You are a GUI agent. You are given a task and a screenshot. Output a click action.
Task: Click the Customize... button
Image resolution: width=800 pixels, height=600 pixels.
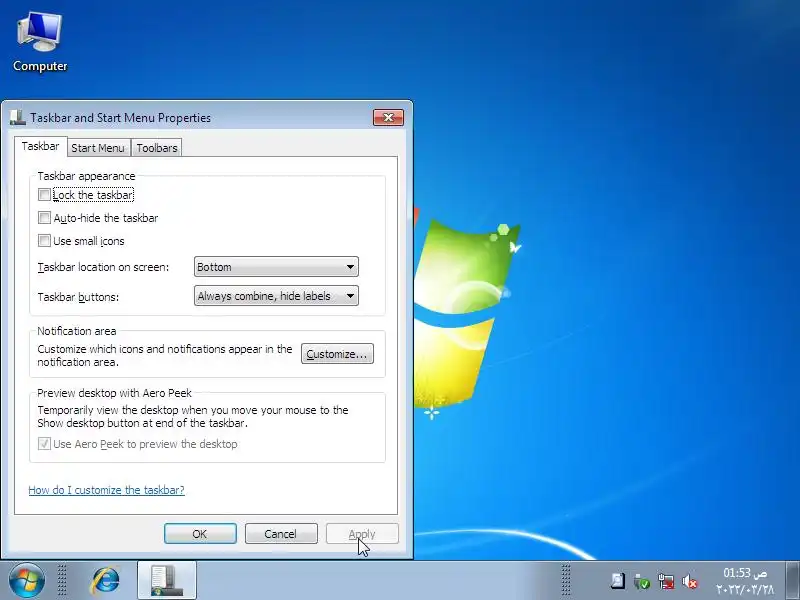[x=337, y=354]
